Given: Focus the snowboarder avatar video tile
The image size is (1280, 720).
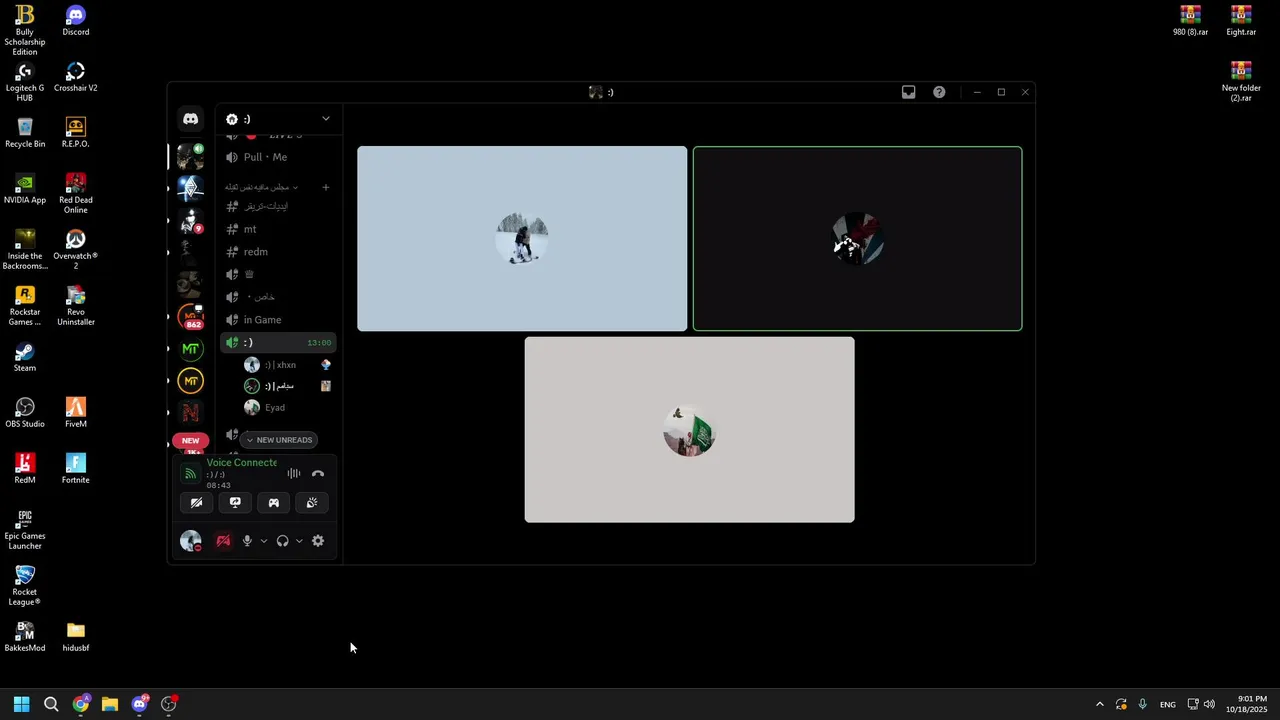Looking at the screenshot, I should (x=522, y=239).
